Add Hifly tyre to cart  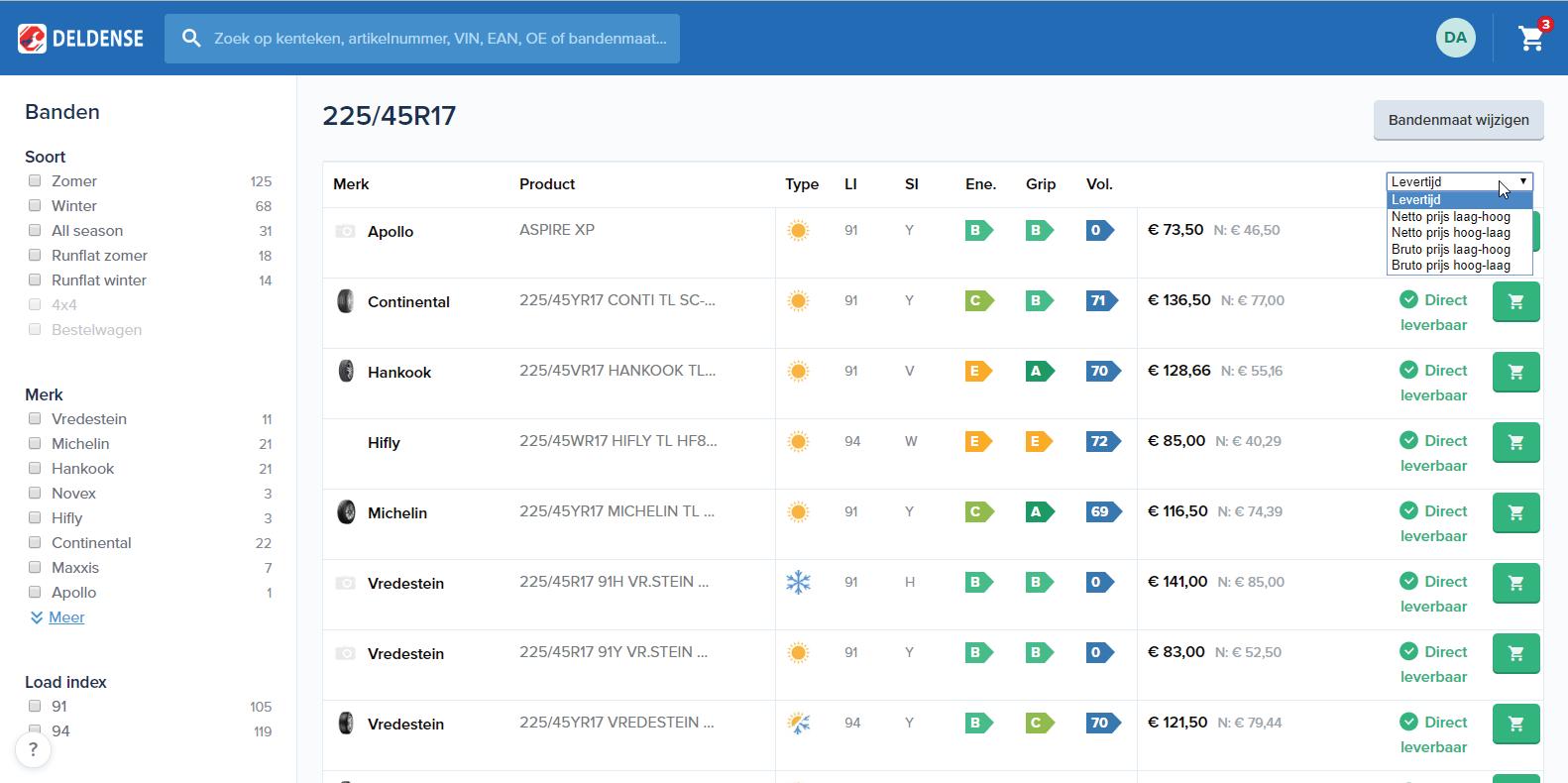click(1515, 442)
